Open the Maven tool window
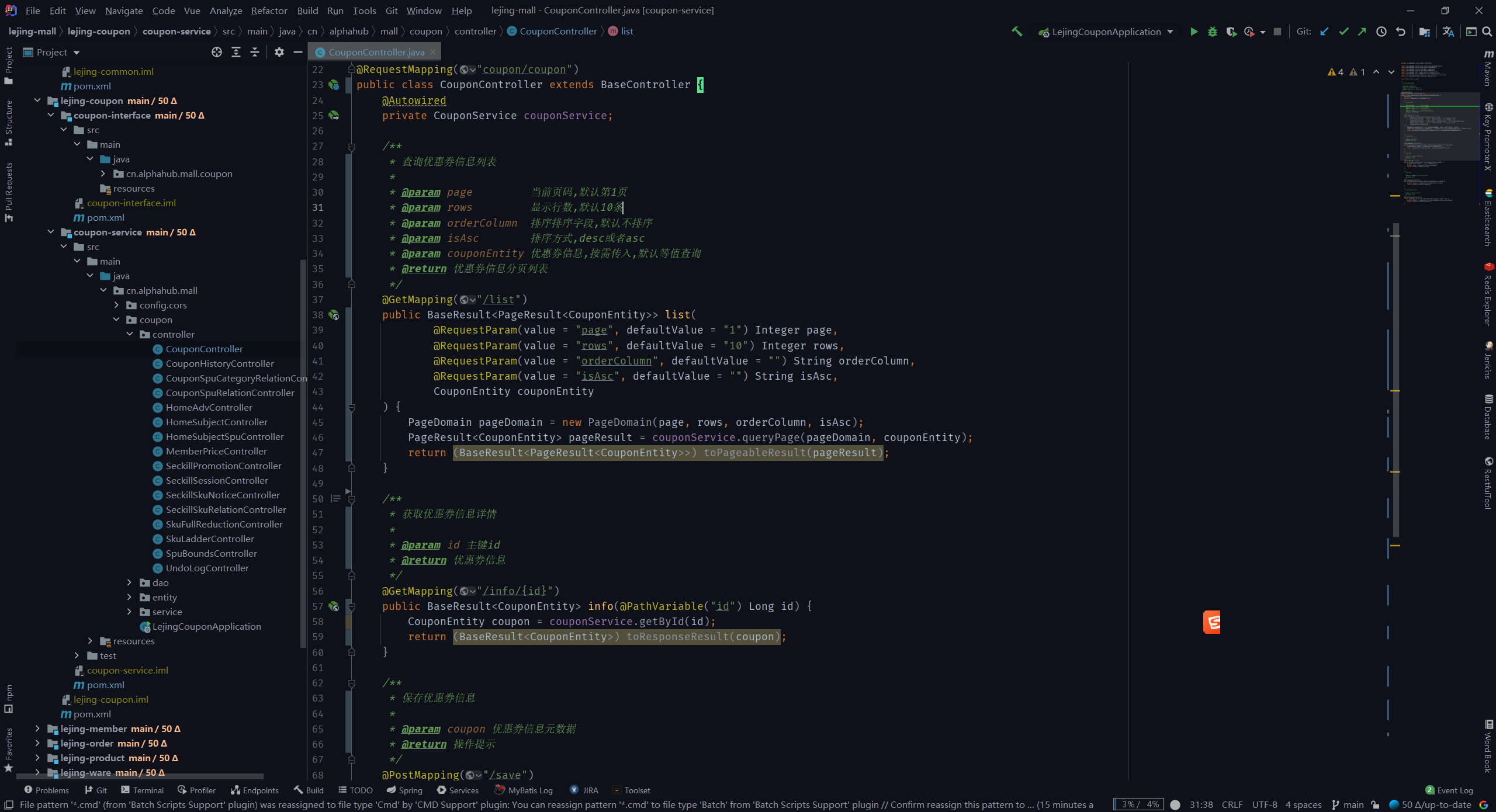Screen dimensions: 1496x812 [1488, 68]
